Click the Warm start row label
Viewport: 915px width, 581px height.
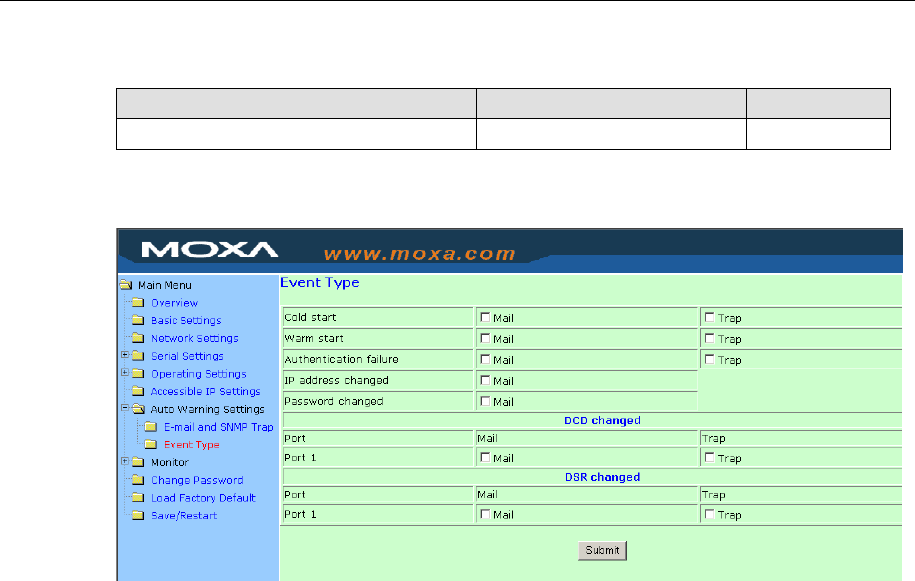click(314, 338)
